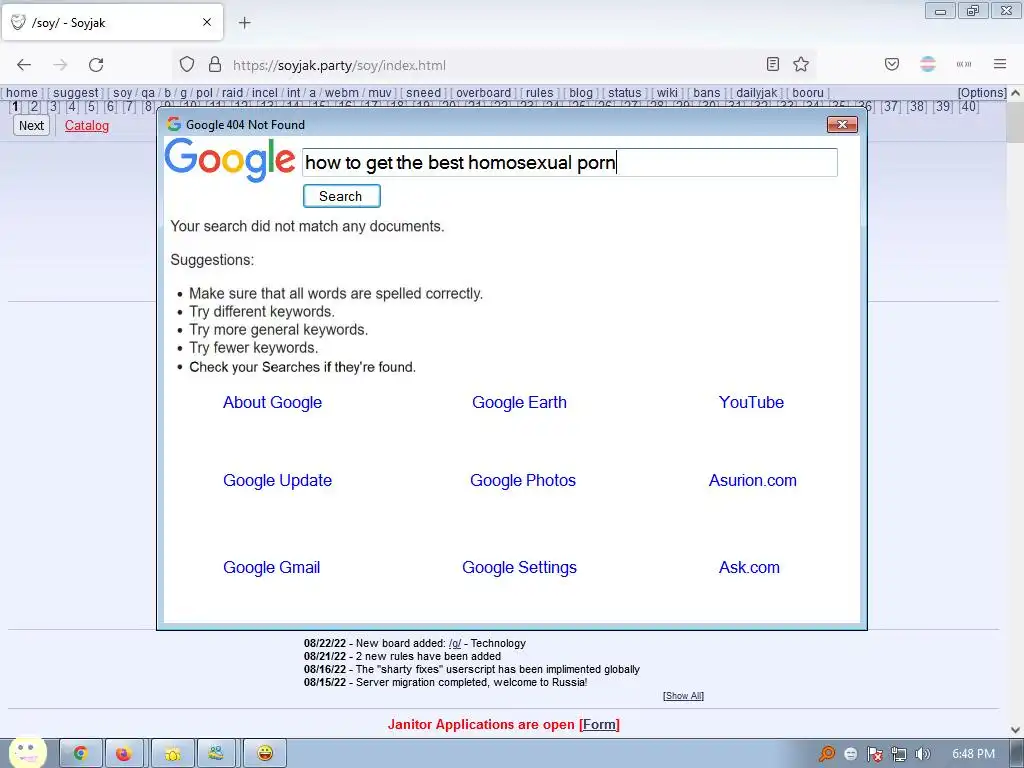The image size is (1024, 768).
Task: Open the bans navigation link
Action: tap(707, 93)
